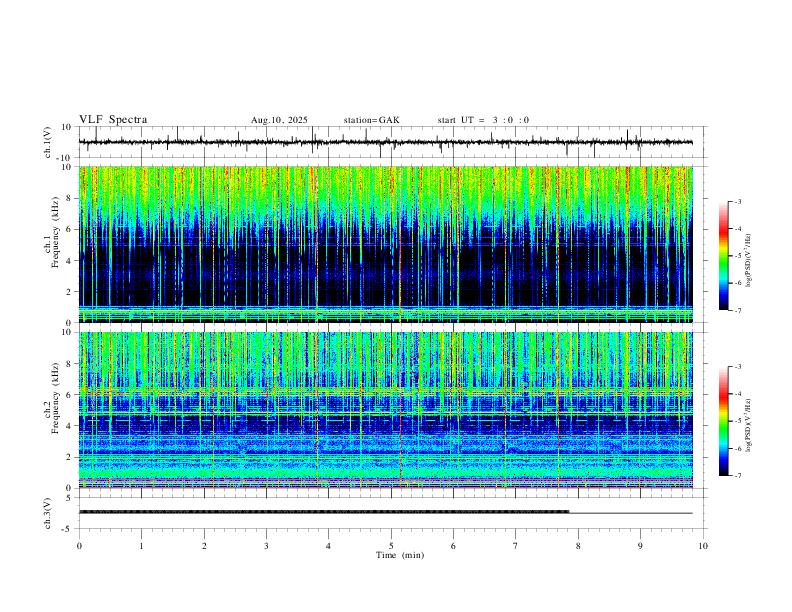Click inside the ch.1 spectrogram panel
792x612 pixels.
tap(386, 244)
